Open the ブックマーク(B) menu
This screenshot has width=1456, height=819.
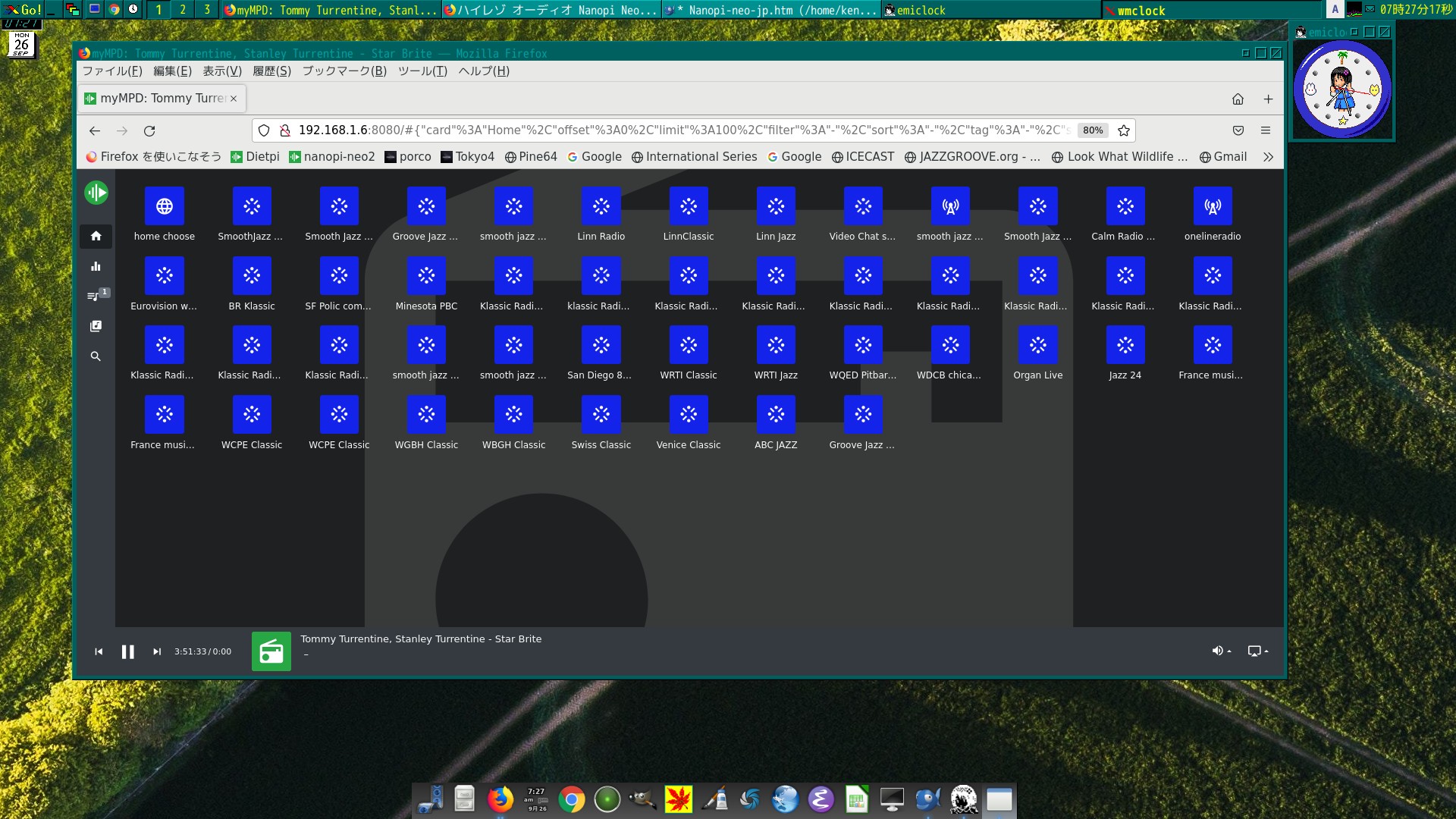pyautogui.click(x=344, y=71)
